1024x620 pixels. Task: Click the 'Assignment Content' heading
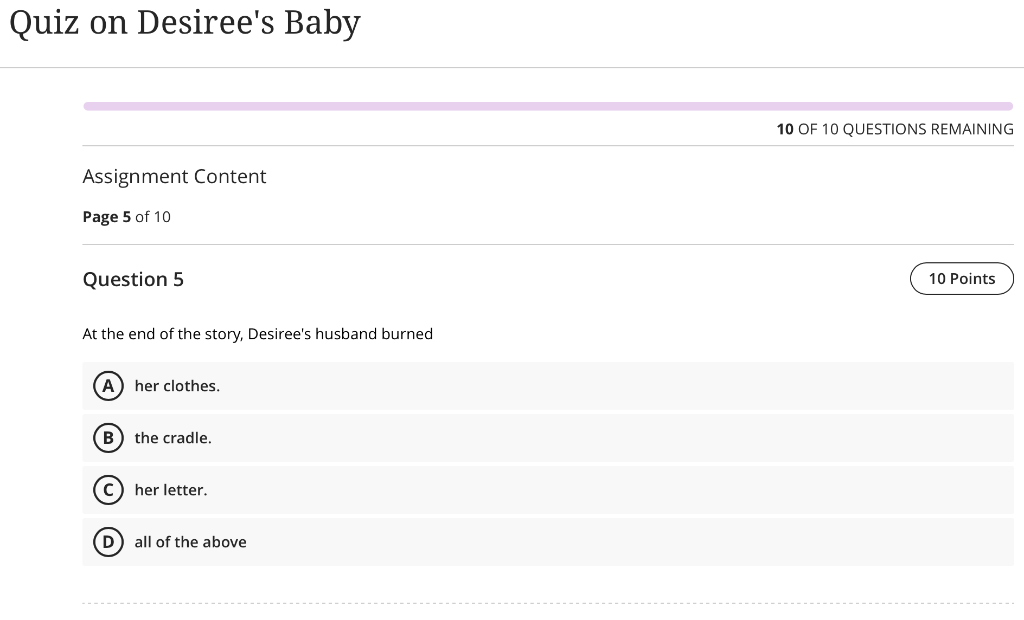(174, 176)
